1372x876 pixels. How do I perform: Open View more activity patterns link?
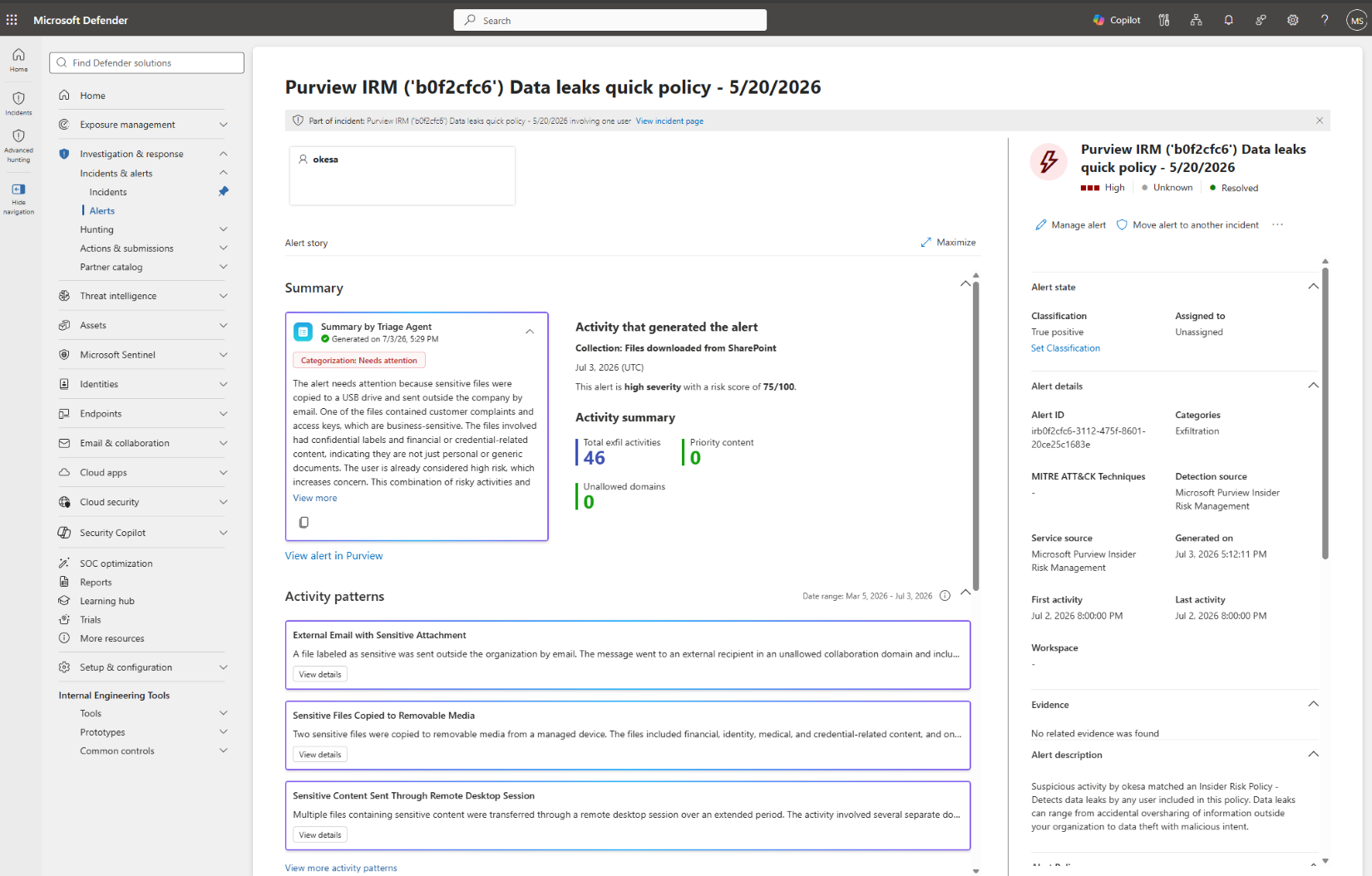click(341, 868)
